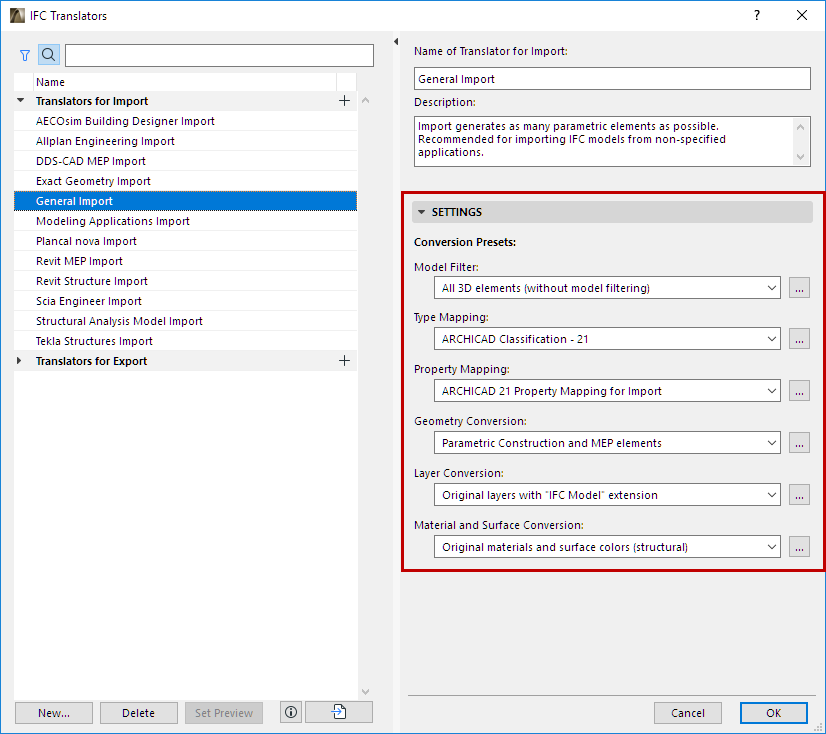Viewport: 826px width, 734px height.
Task: Open the info button at bottom
Action: [291, 712]
